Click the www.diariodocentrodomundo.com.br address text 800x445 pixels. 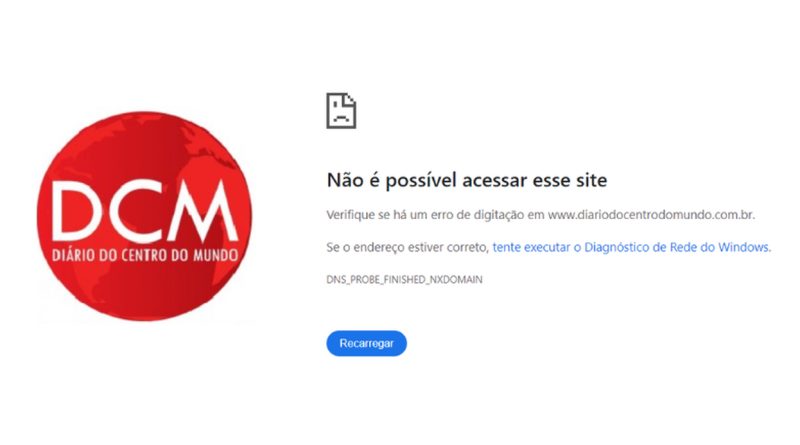point(651,215)
